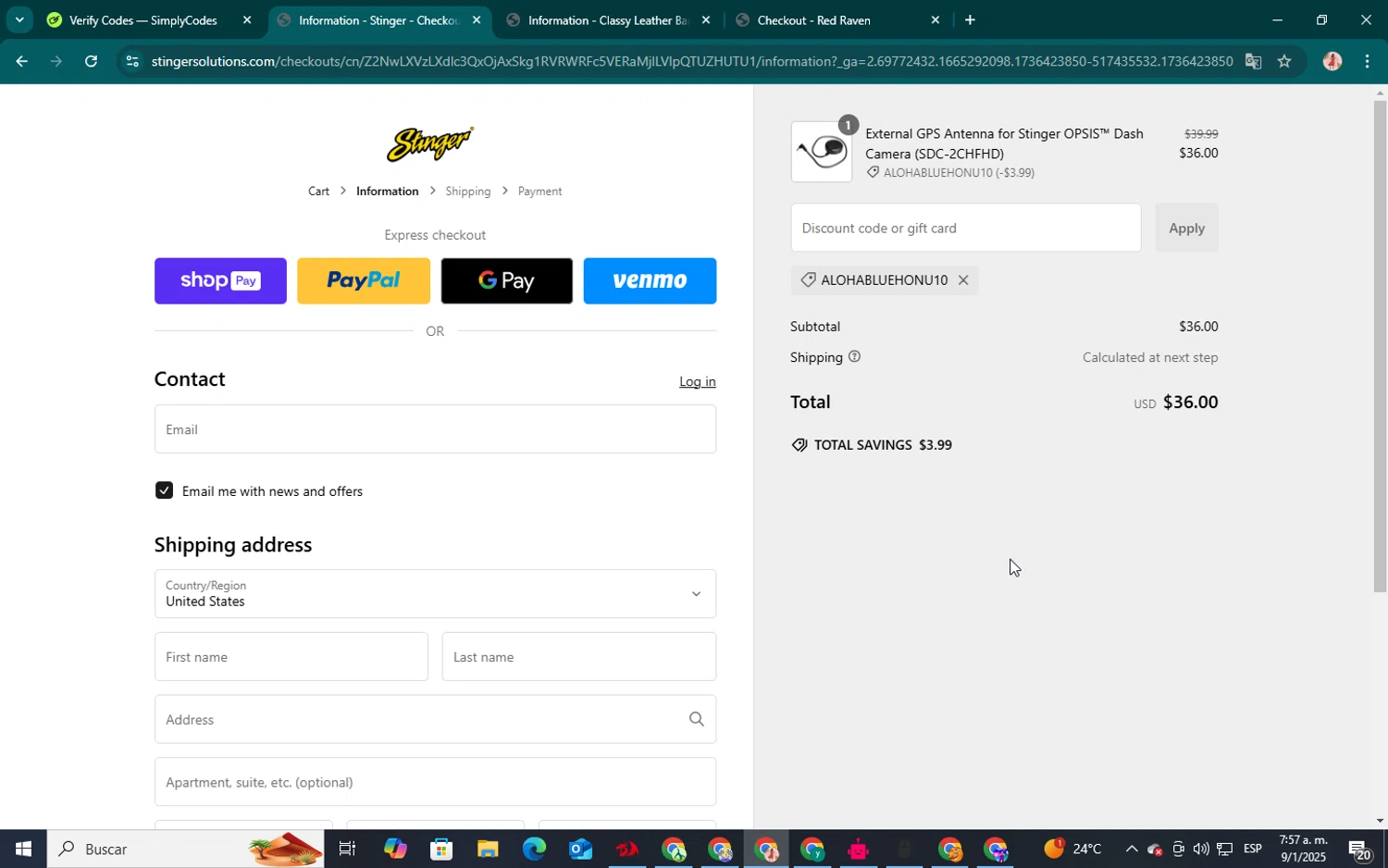This screenshot has width=1388, height=868.
Task: Switch to Verify Codes — SimplyCodes tab
Action: [x=143, y=20]
